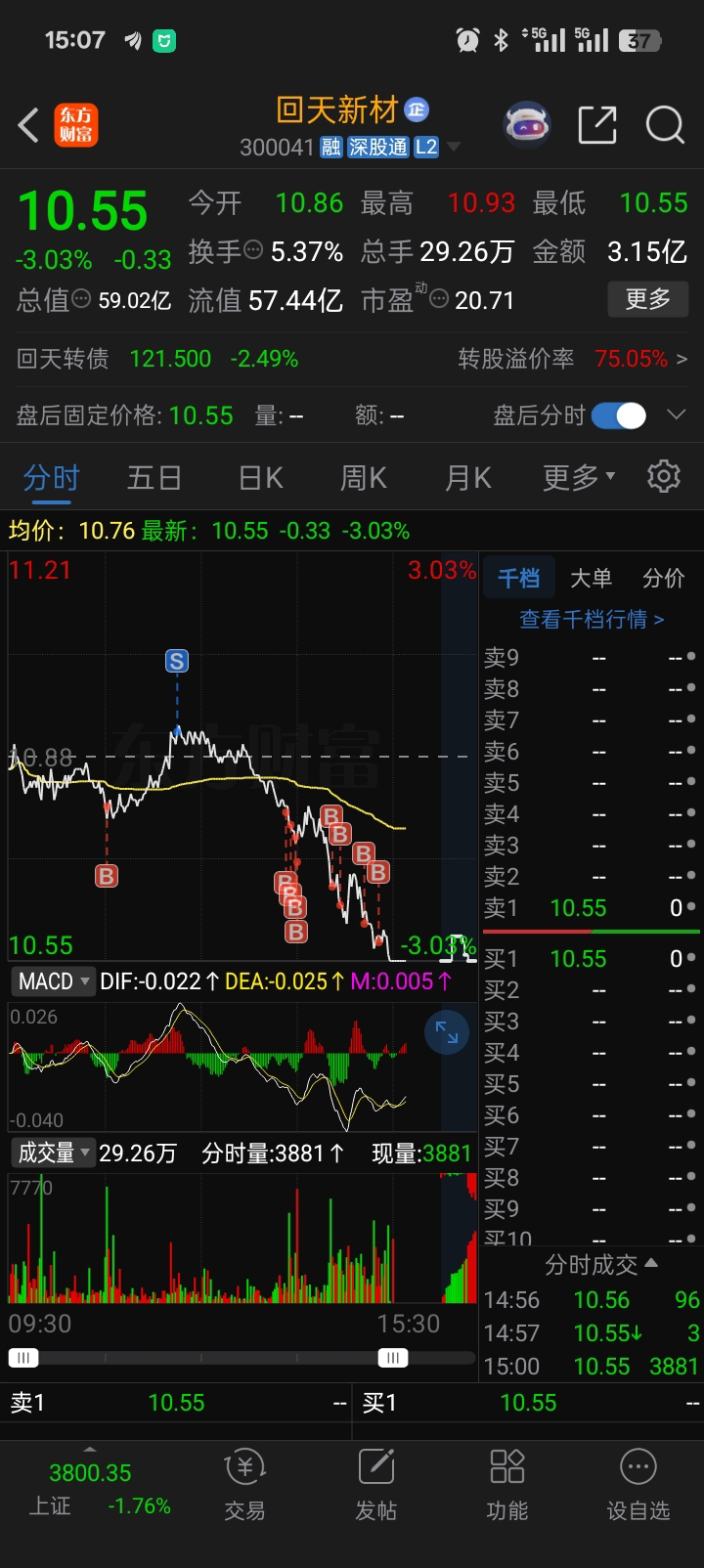Switch to the 月K tab
The width and height of the screenshot is (704, 1568).
tap(468, 477)
